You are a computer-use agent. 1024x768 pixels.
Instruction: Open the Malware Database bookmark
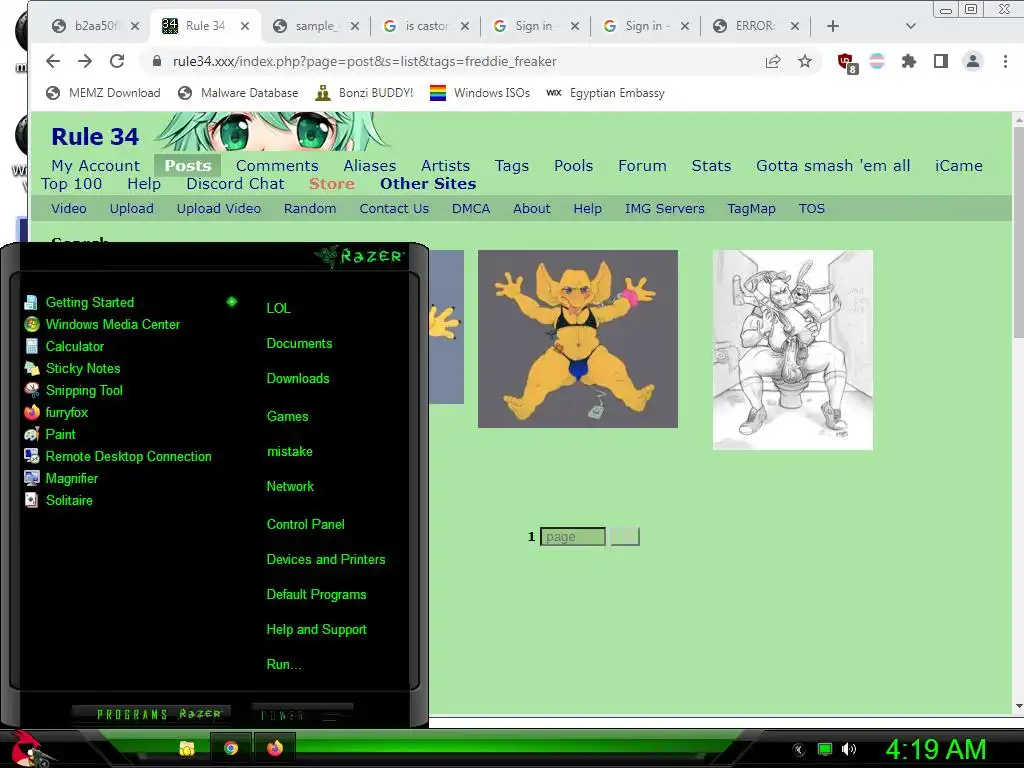pyautogui.click(x=238, y=93)
